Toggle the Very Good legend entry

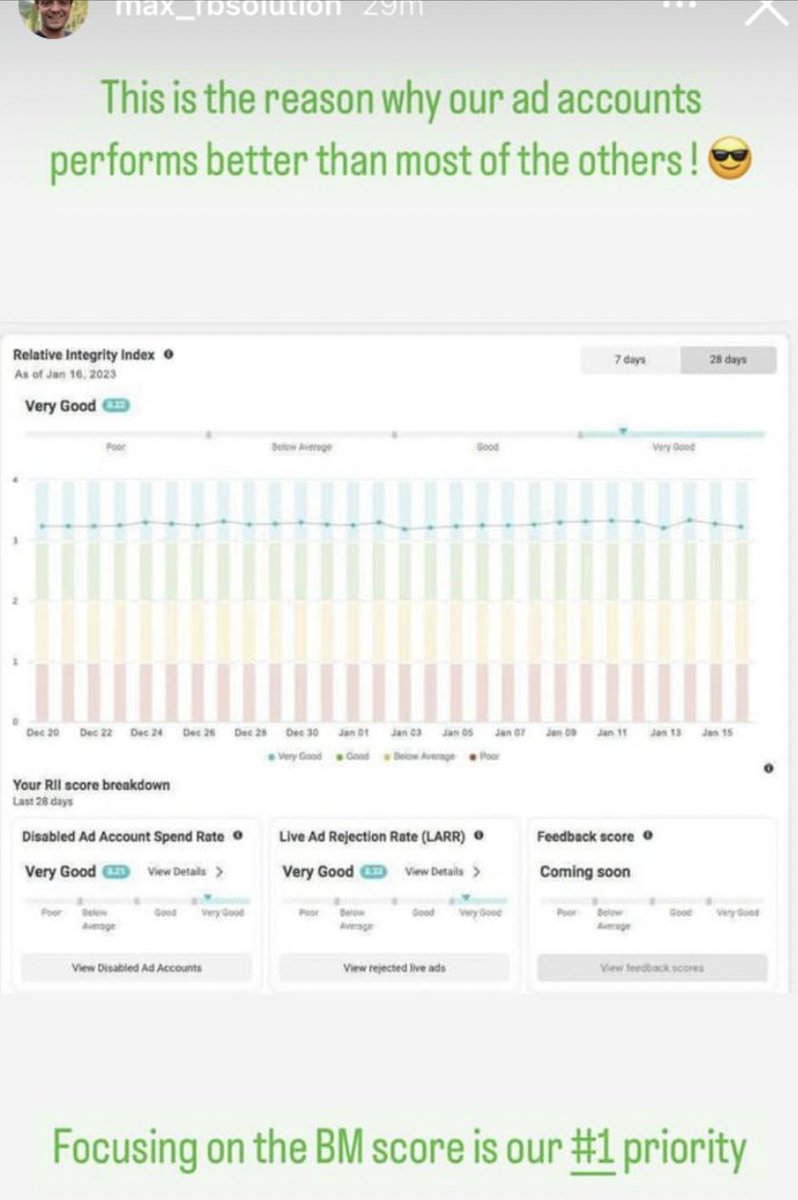coord(295,757)
